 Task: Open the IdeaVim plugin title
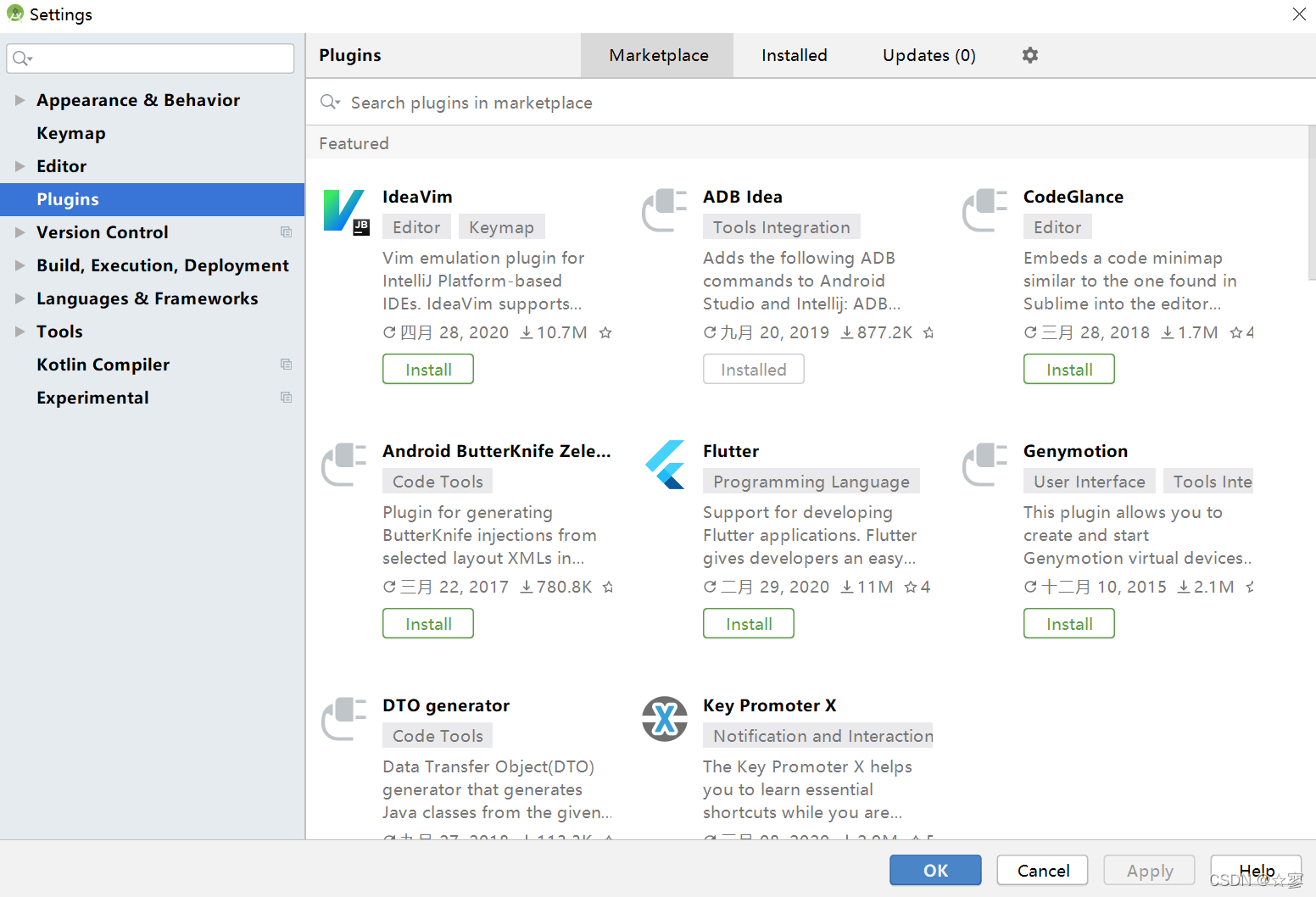tap(417, 197)
